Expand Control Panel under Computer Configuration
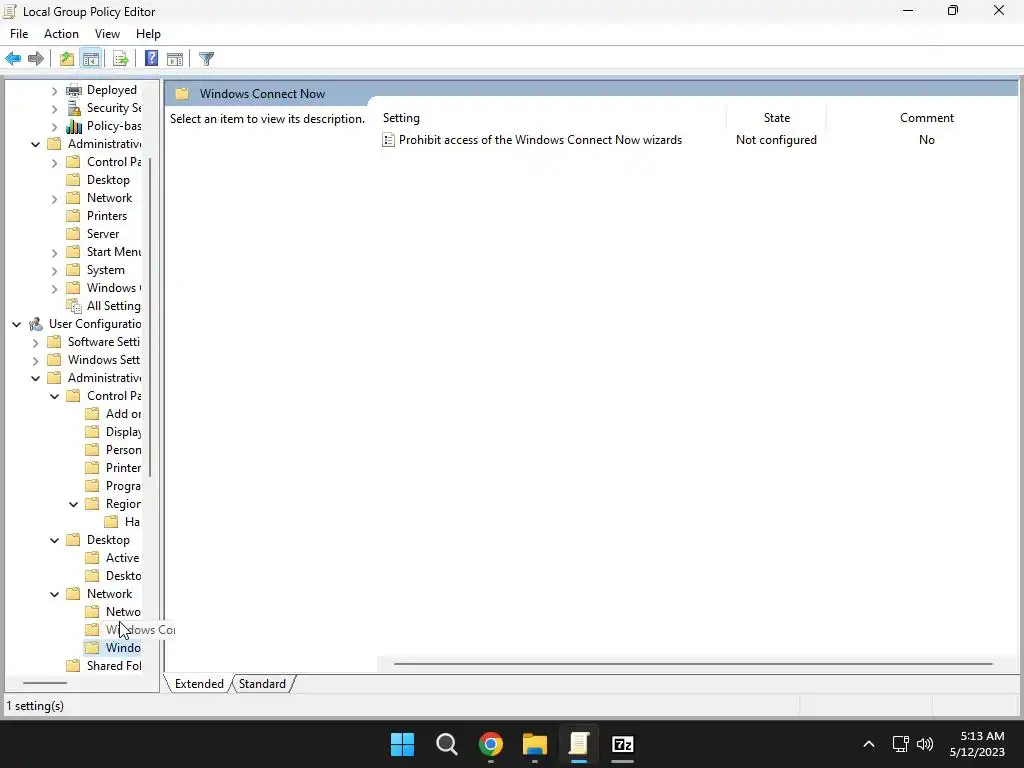This screenshot has height=768, width=1024. [x=55, y=163]
